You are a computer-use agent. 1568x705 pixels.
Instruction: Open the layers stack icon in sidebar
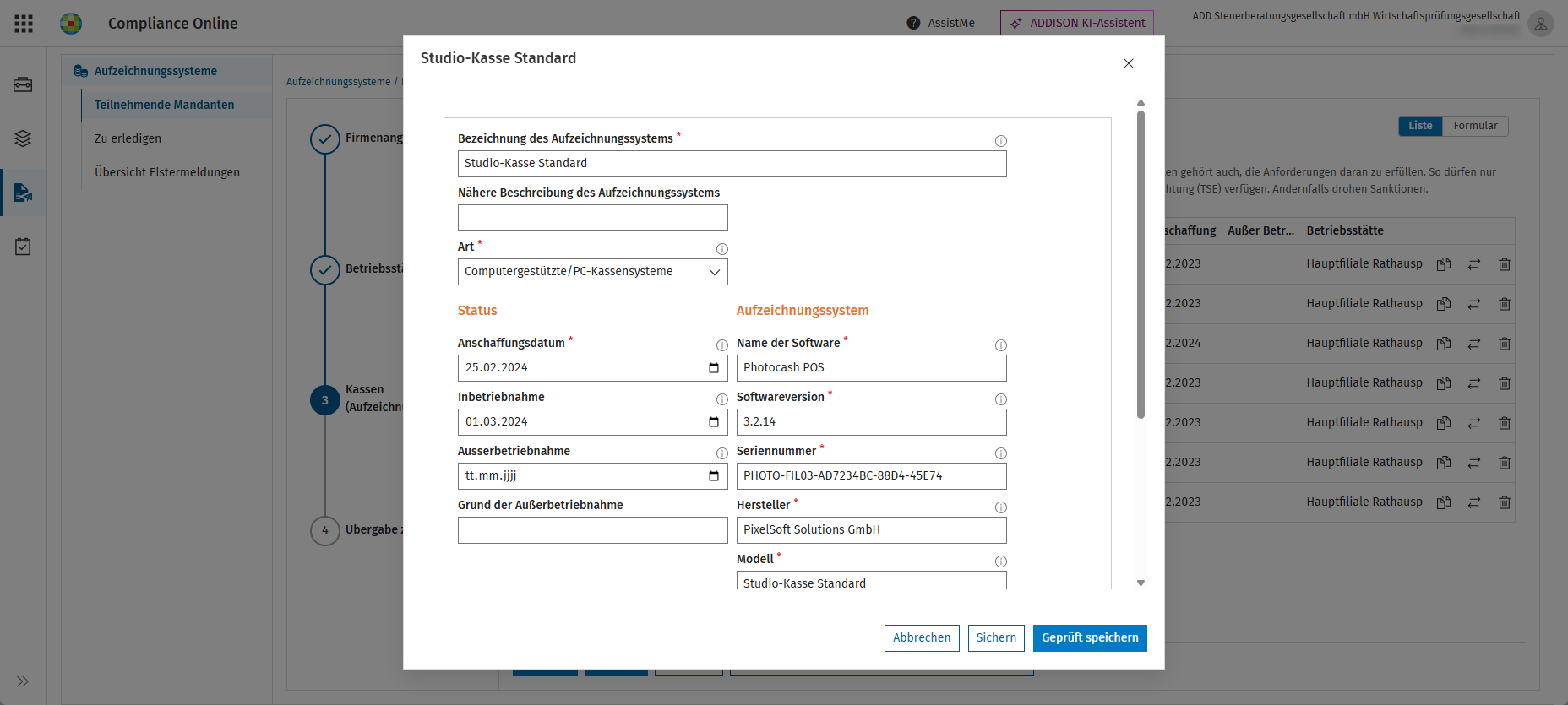23,138
